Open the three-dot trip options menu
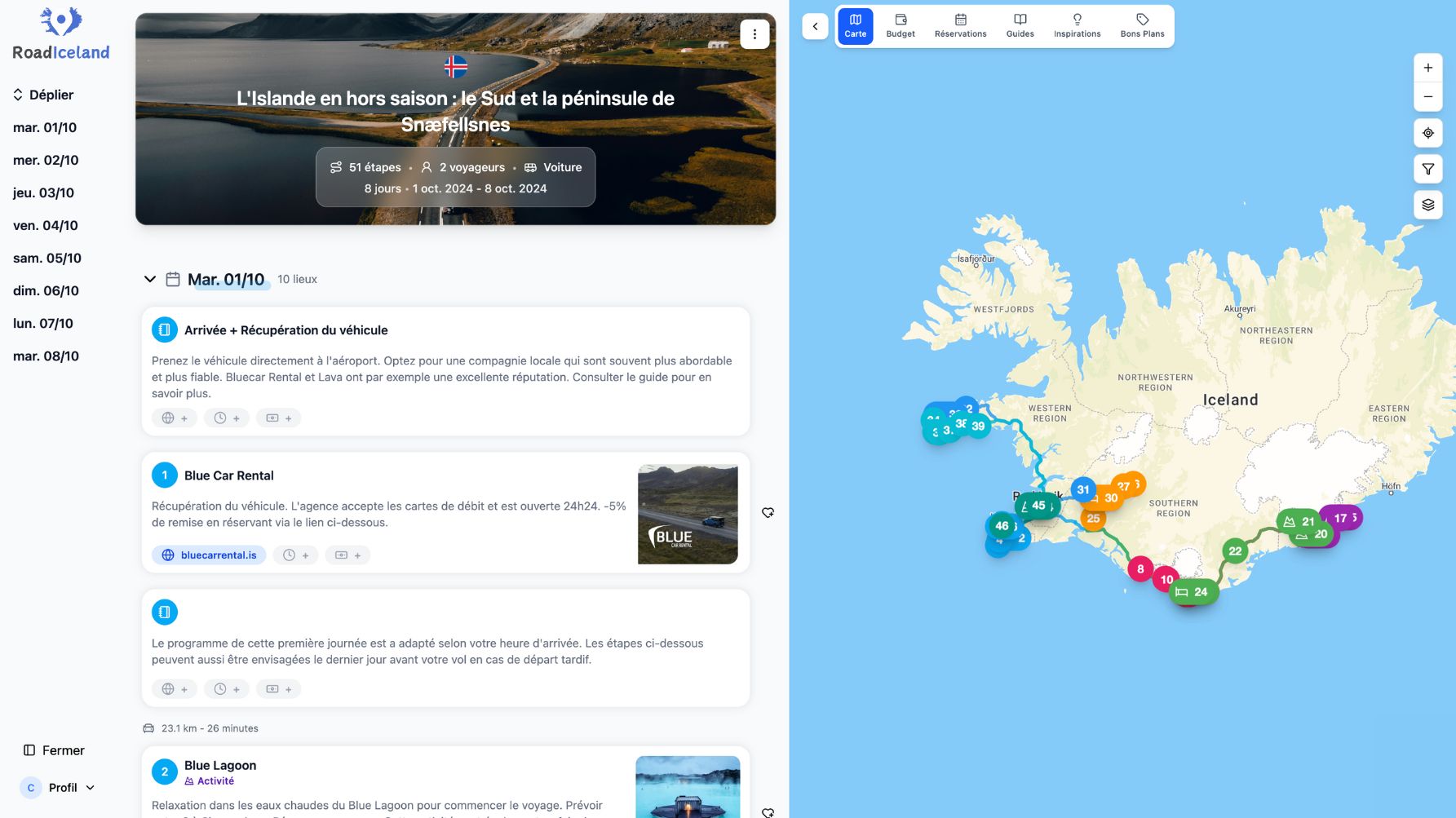The height and width of the screenshot is (818, 1456). coord(755,34)
